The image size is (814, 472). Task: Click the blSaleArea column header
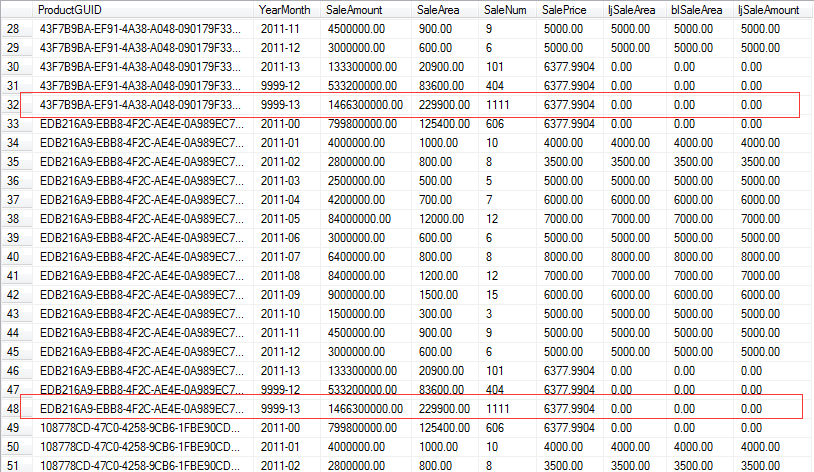point(697,10)
